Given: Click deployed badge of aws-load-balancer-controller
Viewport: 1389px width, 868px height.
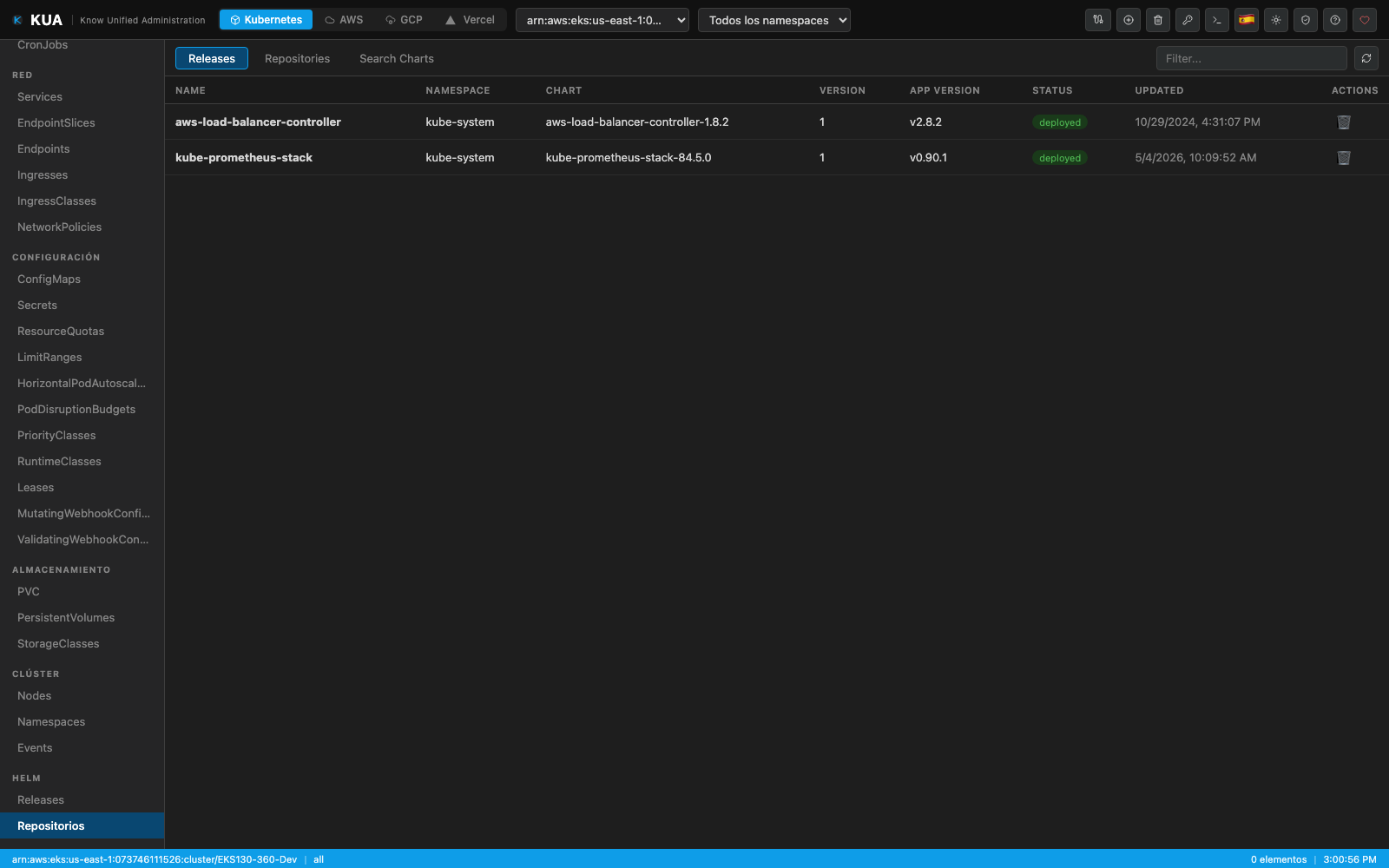Looking at the screenshot, I should coord(1060,122).
